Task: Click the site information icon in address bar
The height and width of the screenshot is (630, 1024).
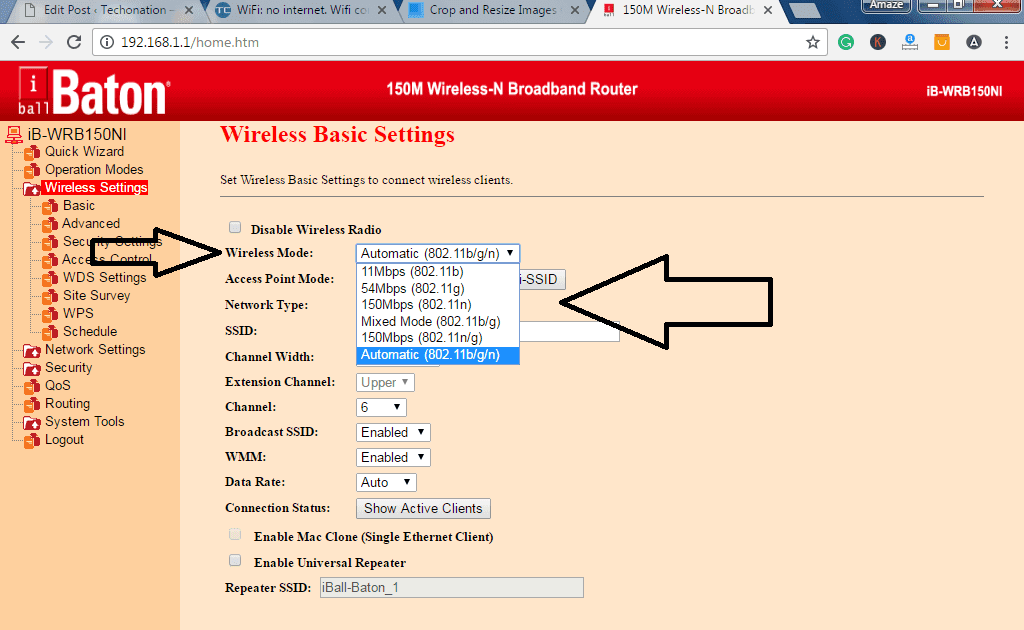Action: pos(106,42)
